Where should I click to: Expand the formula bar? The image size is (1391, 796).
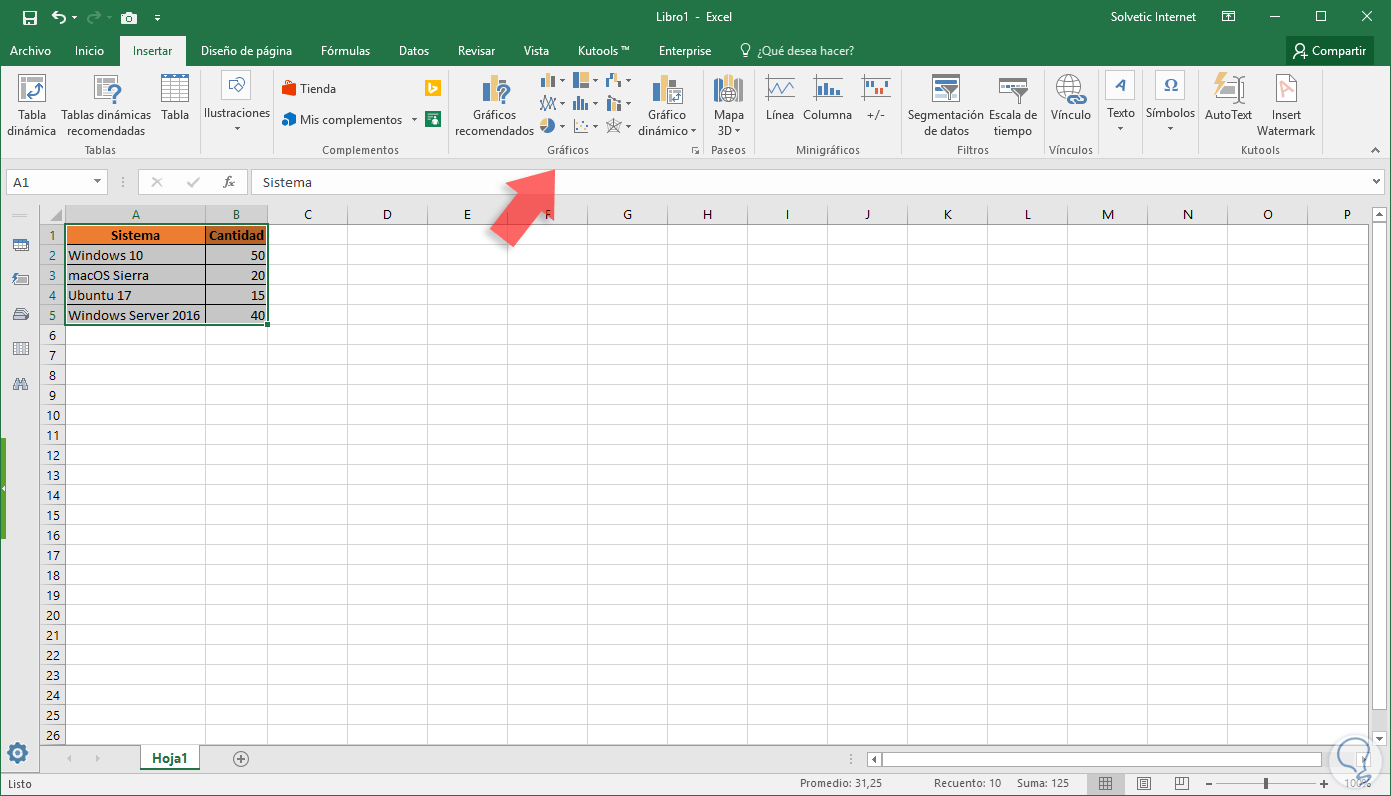point(1377,182)
